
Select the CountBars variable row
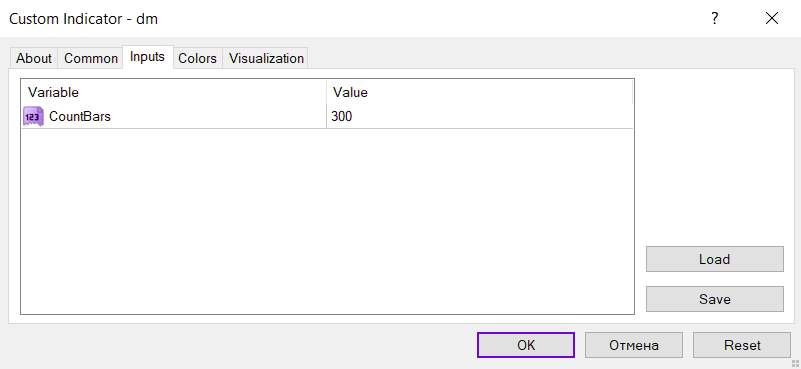327,117
